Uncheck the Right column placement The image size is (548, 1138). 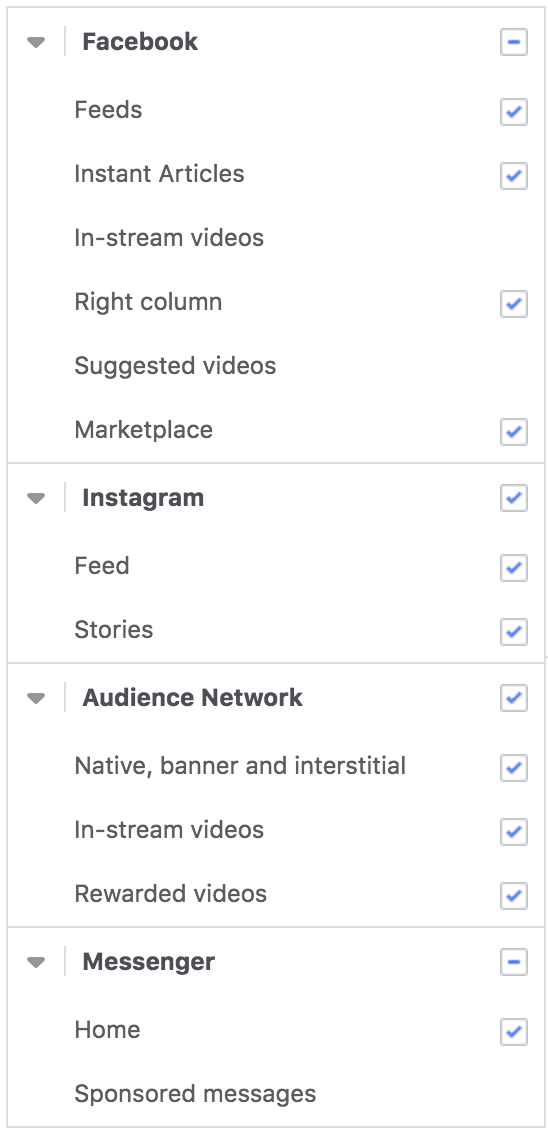pyautogui.click(x=514, y=303)
